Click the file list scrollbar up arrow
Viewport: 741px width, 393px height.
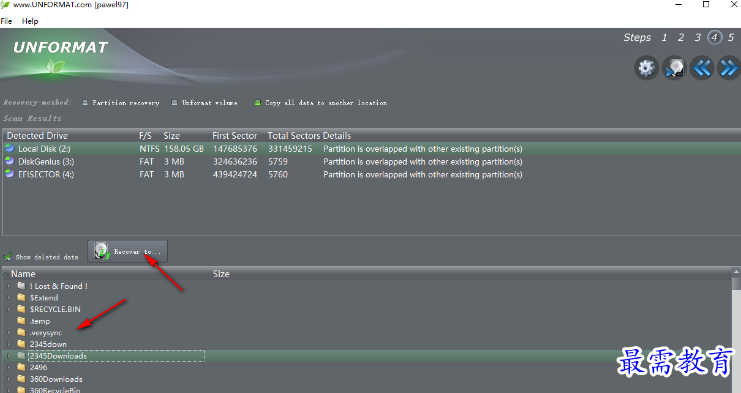click(x=736, y=272)
